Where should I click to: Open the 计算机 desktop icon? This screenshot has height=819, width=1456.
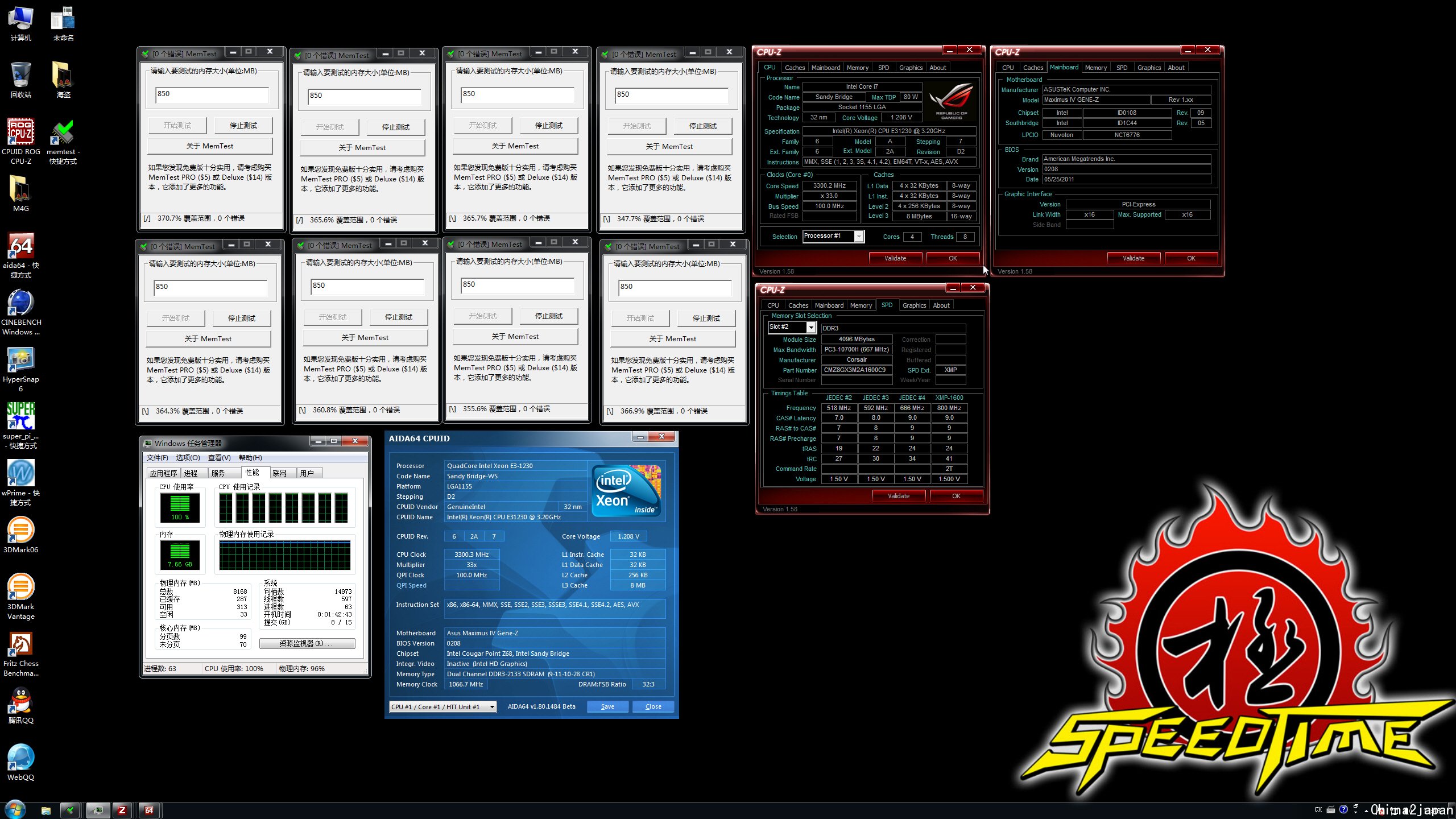21,24
